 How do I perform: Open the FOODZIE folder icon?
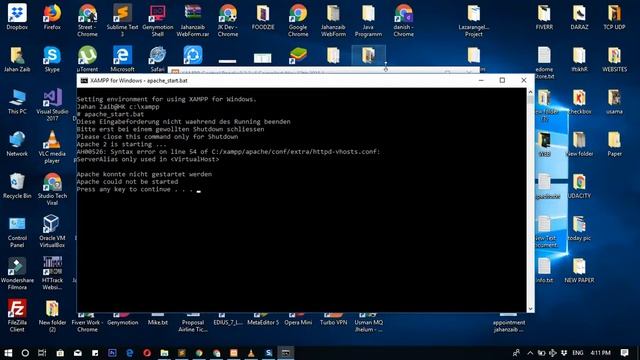[263, 17]
